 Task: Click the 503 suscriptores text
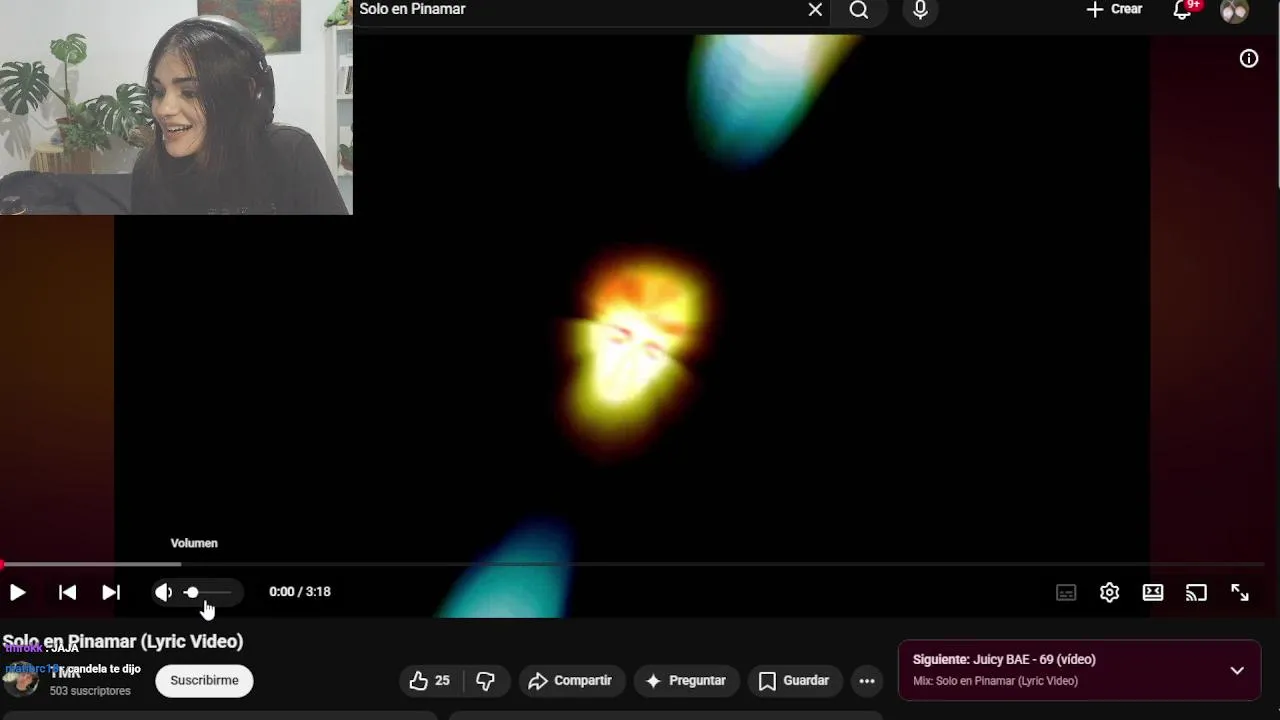pos(90,691)
